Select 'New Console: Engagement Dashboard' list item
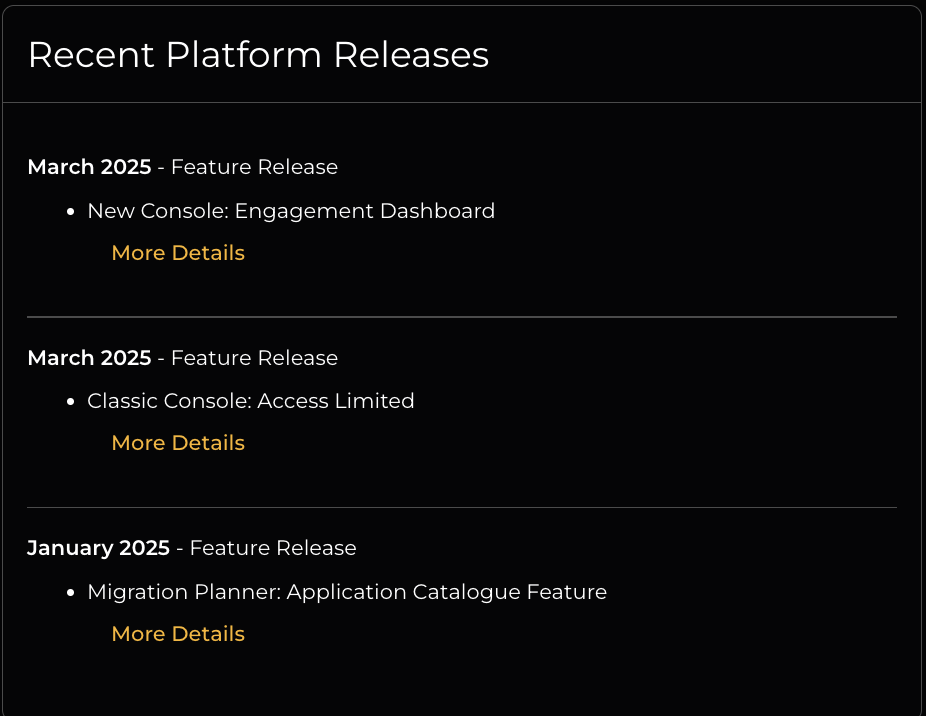The width and height of the screenshot is (926, 716). 291,211
